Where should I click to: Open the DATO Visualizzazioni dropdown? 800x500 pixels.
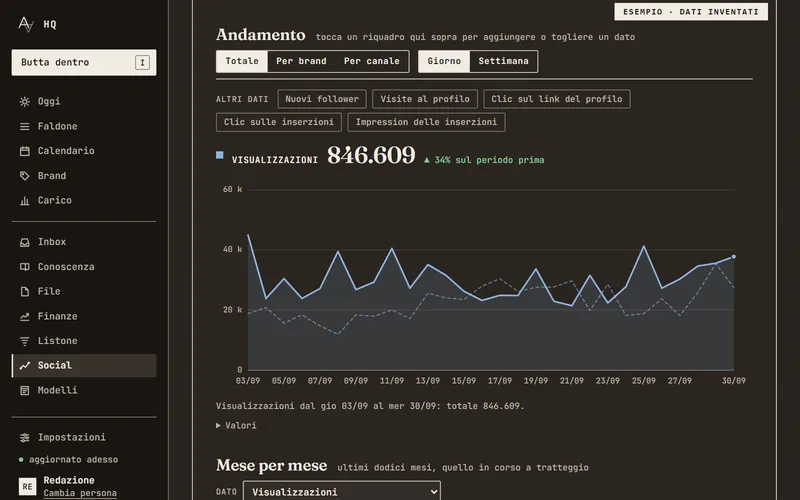click(341, 492)
